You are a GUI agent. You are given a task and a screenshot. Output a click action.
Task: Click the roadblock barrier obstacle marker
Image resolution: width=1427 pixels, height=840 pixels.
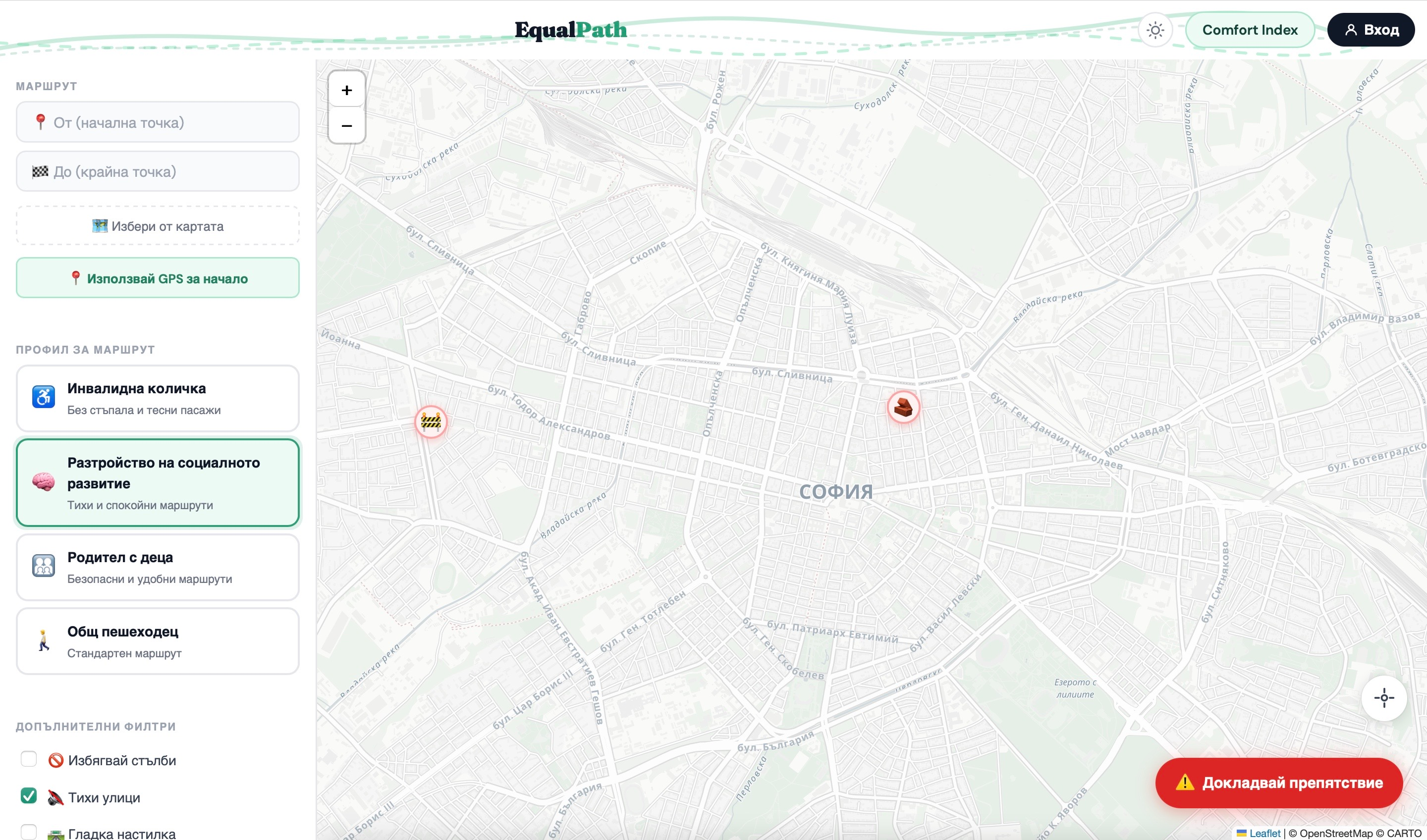pos(431,421)
